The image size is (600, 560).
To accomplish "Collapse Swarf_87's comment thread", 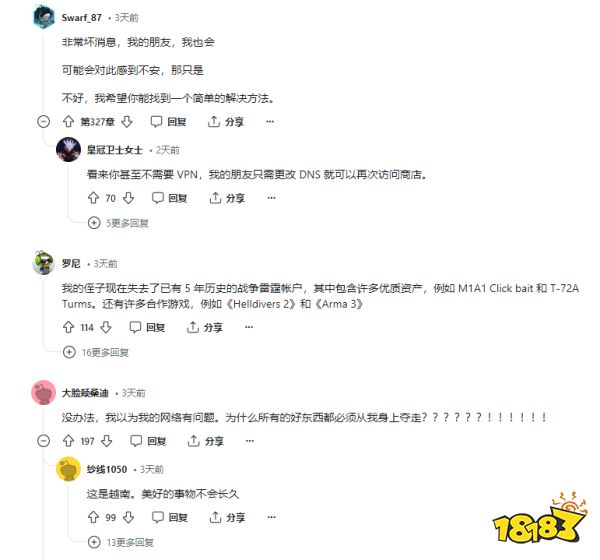I will [x=44, y=122].
